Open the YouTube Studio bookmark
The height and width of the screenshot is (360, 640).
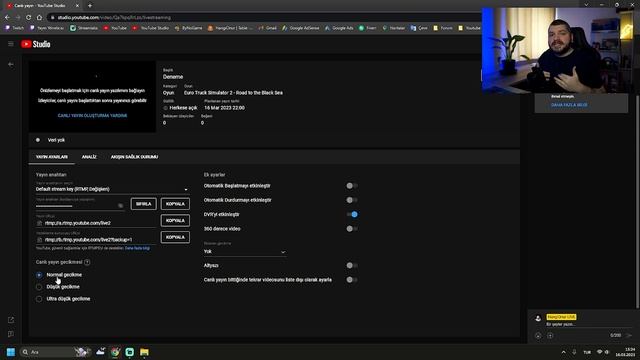click(151, 28)
